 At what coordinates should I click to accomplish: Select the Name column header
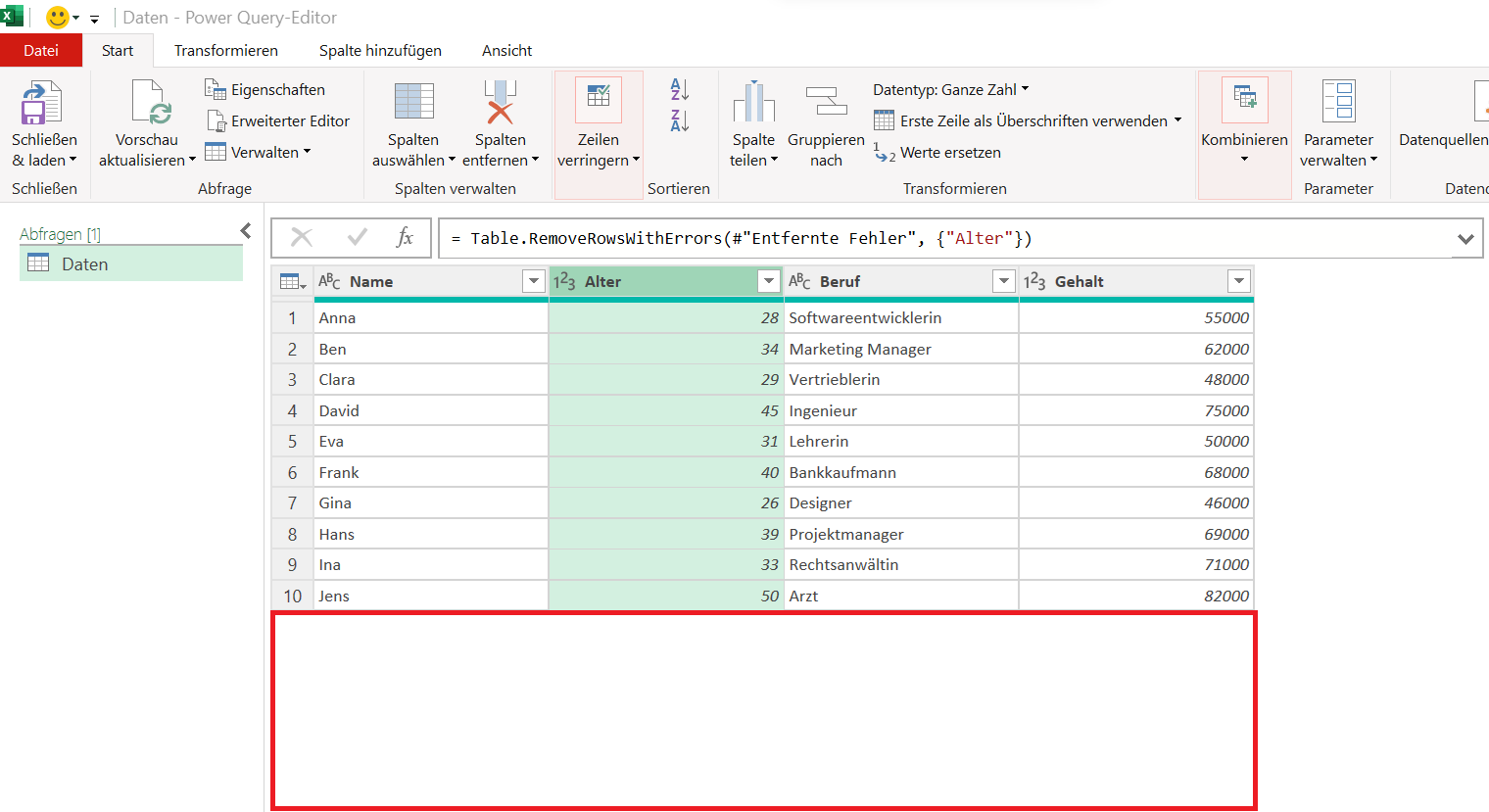(431, 282)
